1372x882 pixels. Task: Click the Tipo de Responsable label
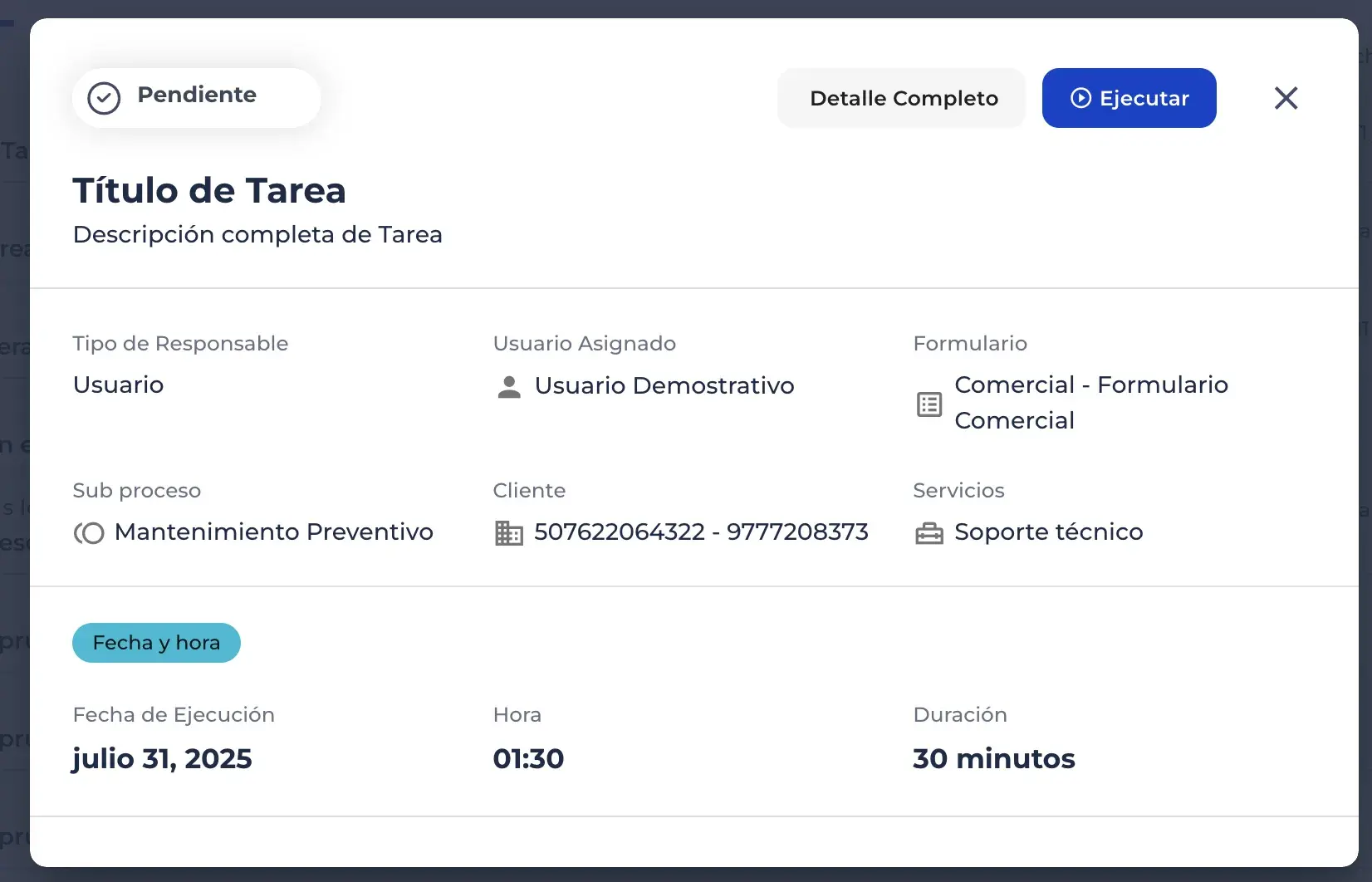coord(180,344)
